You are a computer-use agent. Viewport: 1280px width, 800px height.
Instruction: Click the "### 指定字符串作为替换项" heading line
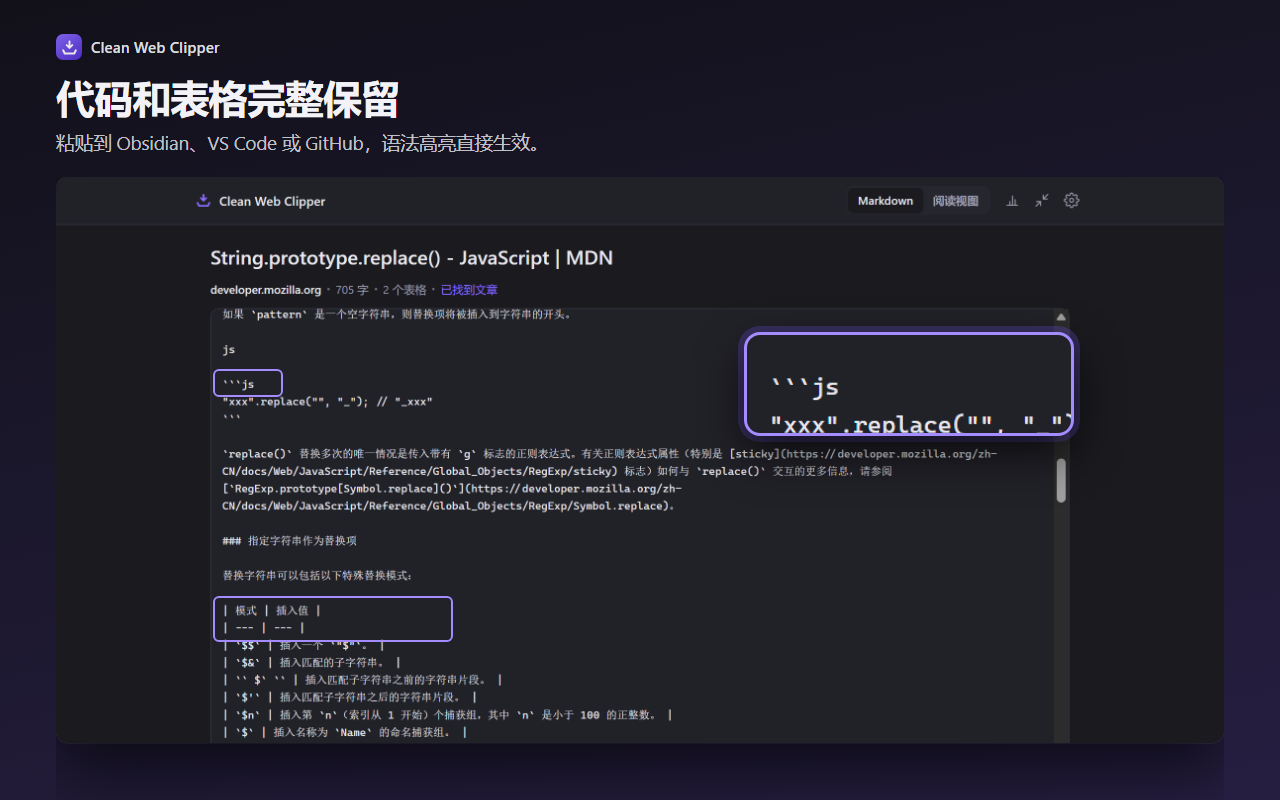click(289, 540)
